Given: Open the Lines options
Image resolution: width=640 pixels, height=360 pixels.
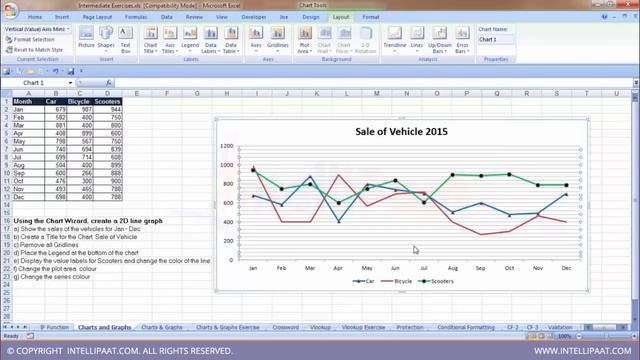Looking at the screenshot, I should click(x=417, y=40).
